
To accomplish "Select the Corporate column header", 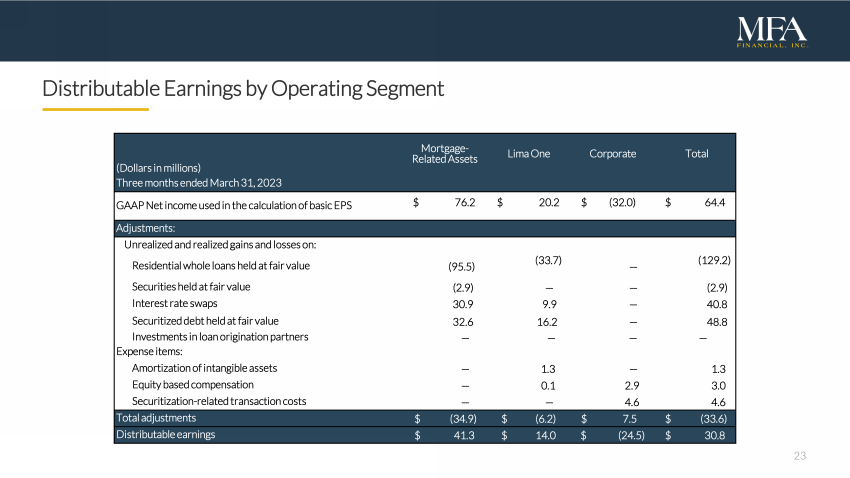I will click(x=612, y=154).
